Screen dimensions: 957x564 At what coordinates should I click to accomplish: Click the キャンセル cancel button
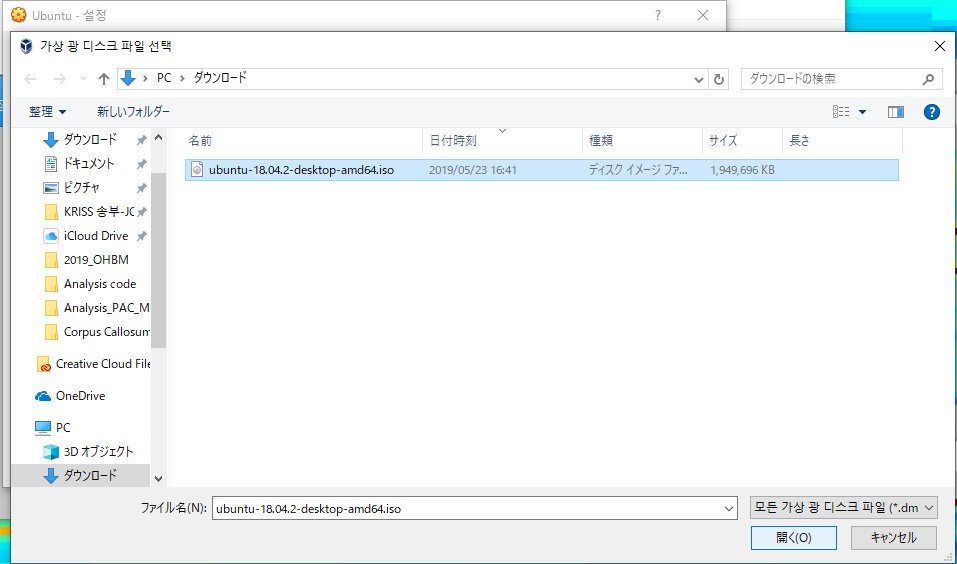click(894, 538)
